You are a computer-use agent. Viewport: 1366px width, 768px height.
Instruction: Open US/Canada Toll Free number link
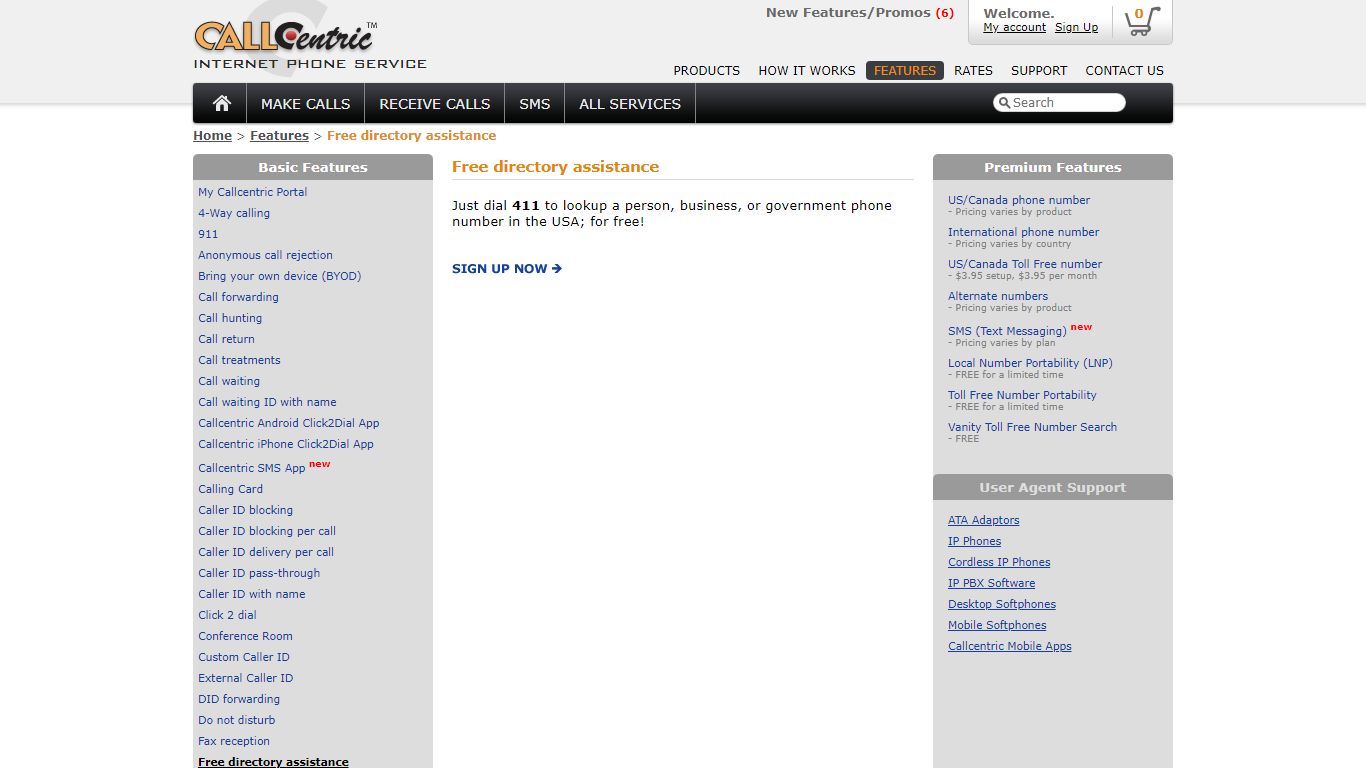point(1025,264)
